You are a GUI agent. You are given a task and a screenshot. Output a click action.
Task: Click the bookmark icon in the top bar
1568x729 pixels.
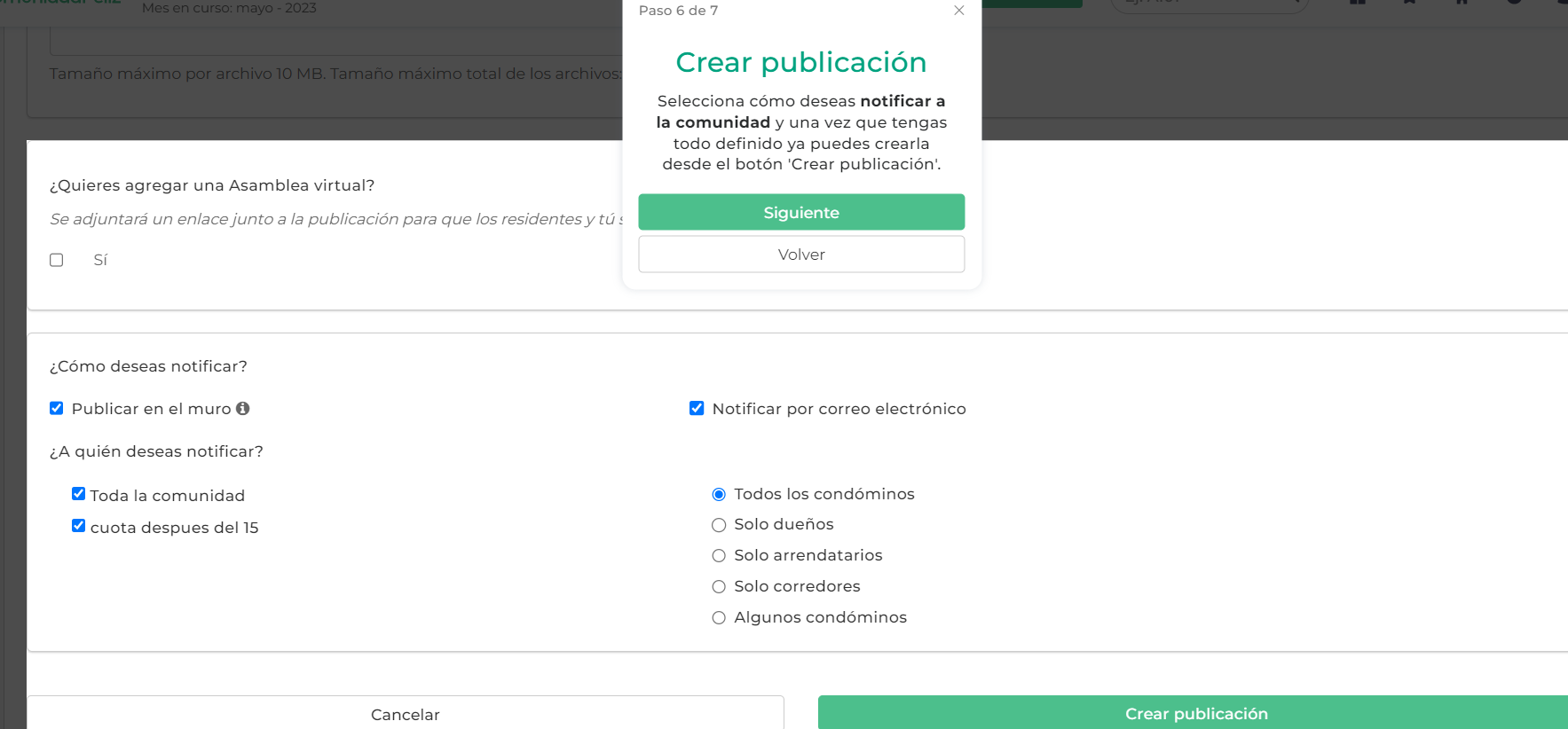[x=1409, y=3]
